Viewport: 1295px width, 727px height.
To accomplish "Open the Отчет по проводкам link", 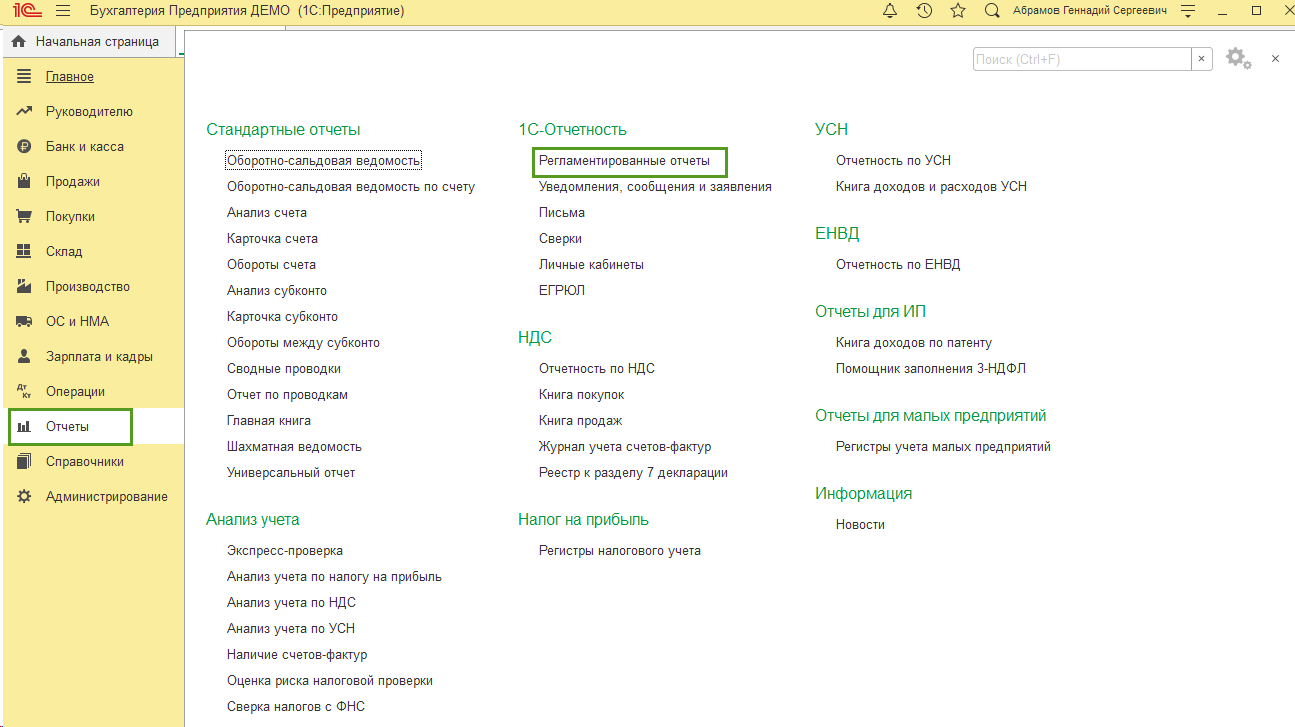I will 287,394.
